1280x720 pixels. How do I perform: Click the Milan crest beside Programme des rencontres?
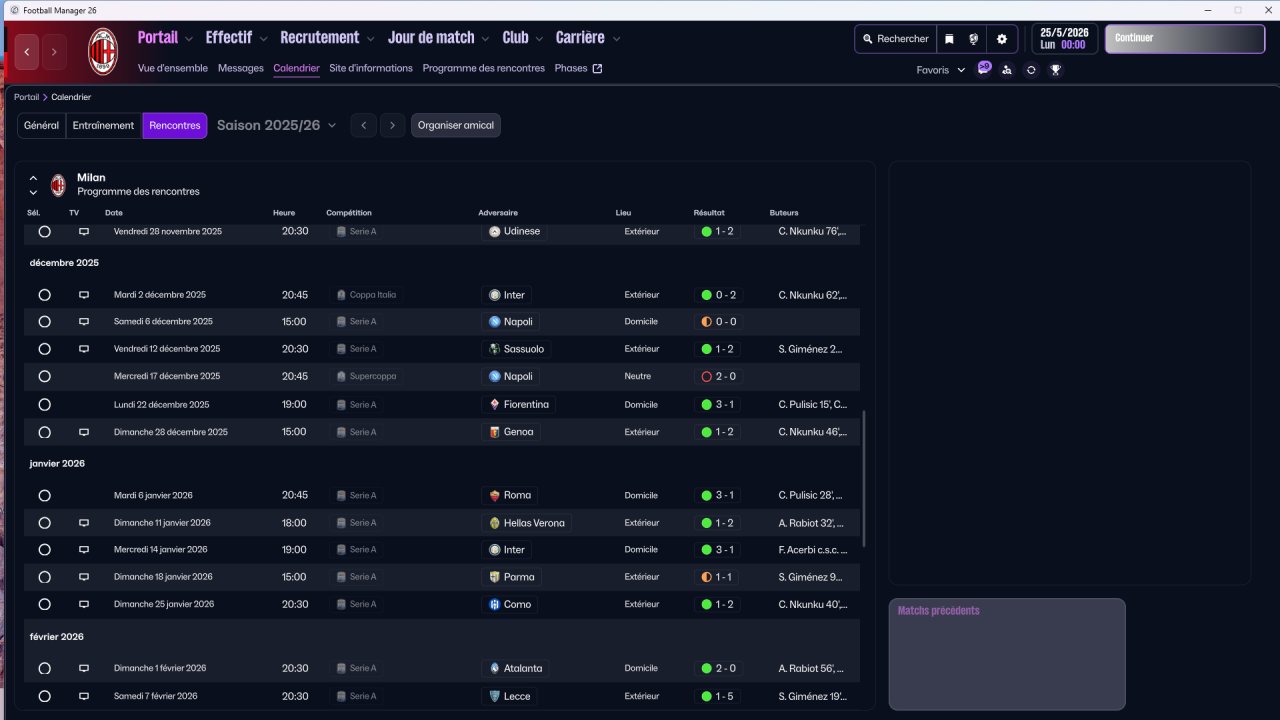[x=58, y=185]
